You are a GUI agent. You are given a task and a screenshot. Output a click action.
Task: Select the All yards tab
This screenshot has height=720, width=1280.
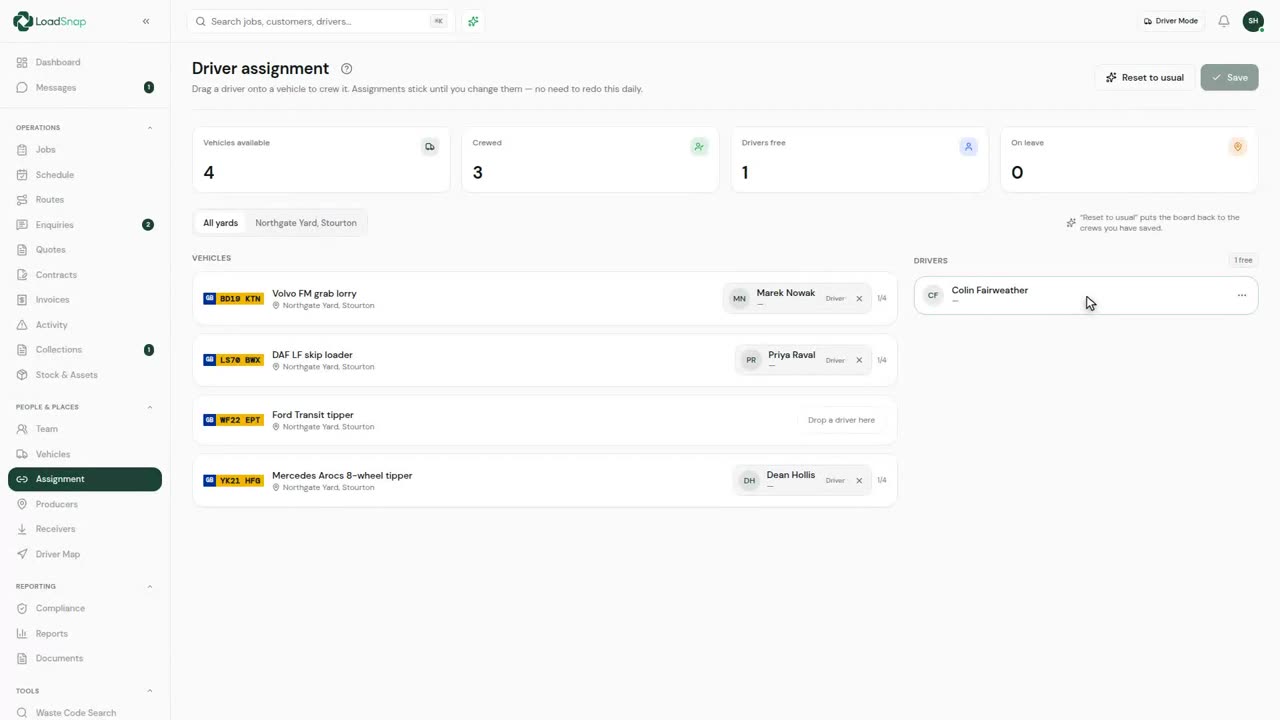(x=220, y=223)
